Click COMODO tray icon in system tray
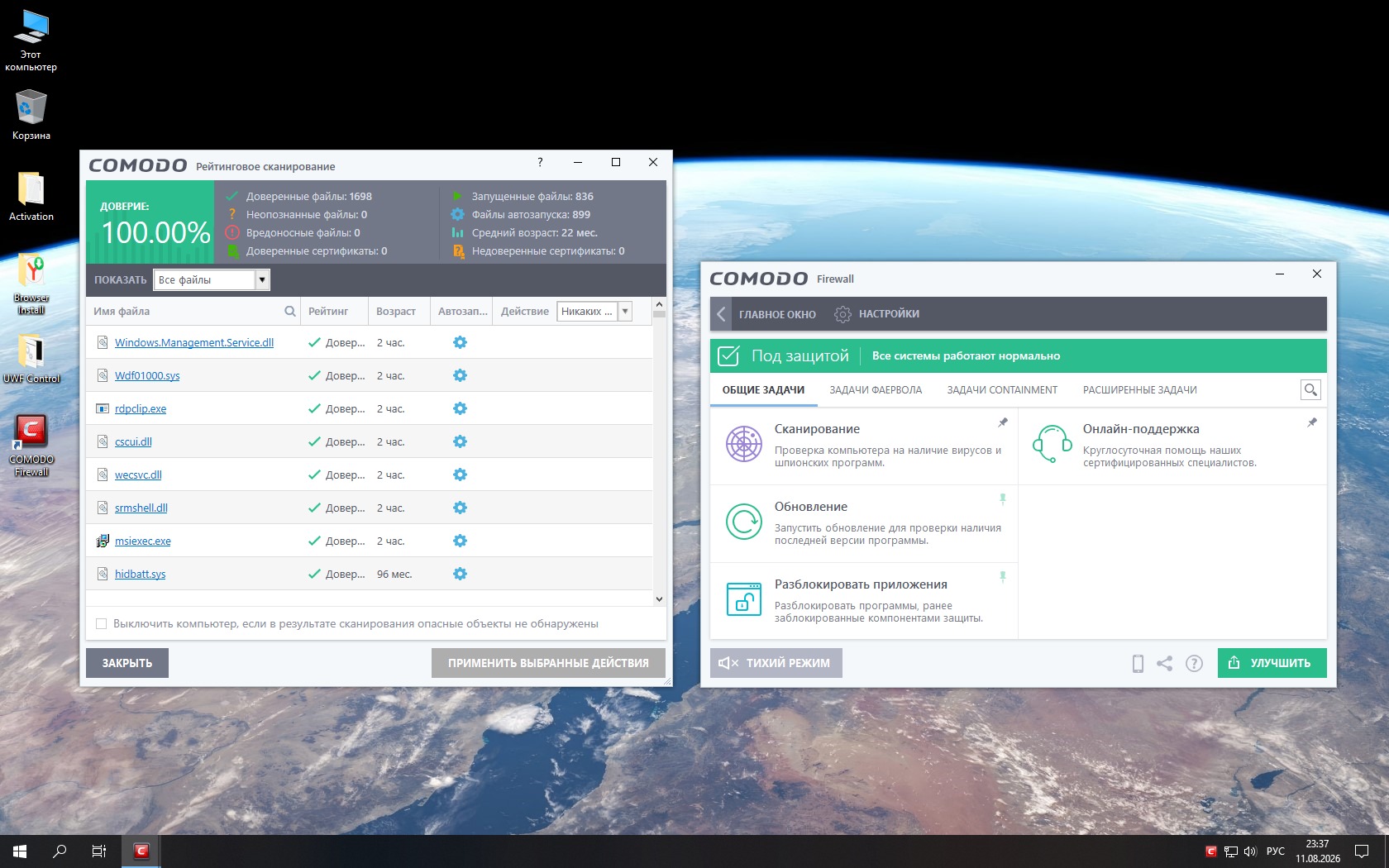Screen dimensions: 1389x868 (1211, 851)
